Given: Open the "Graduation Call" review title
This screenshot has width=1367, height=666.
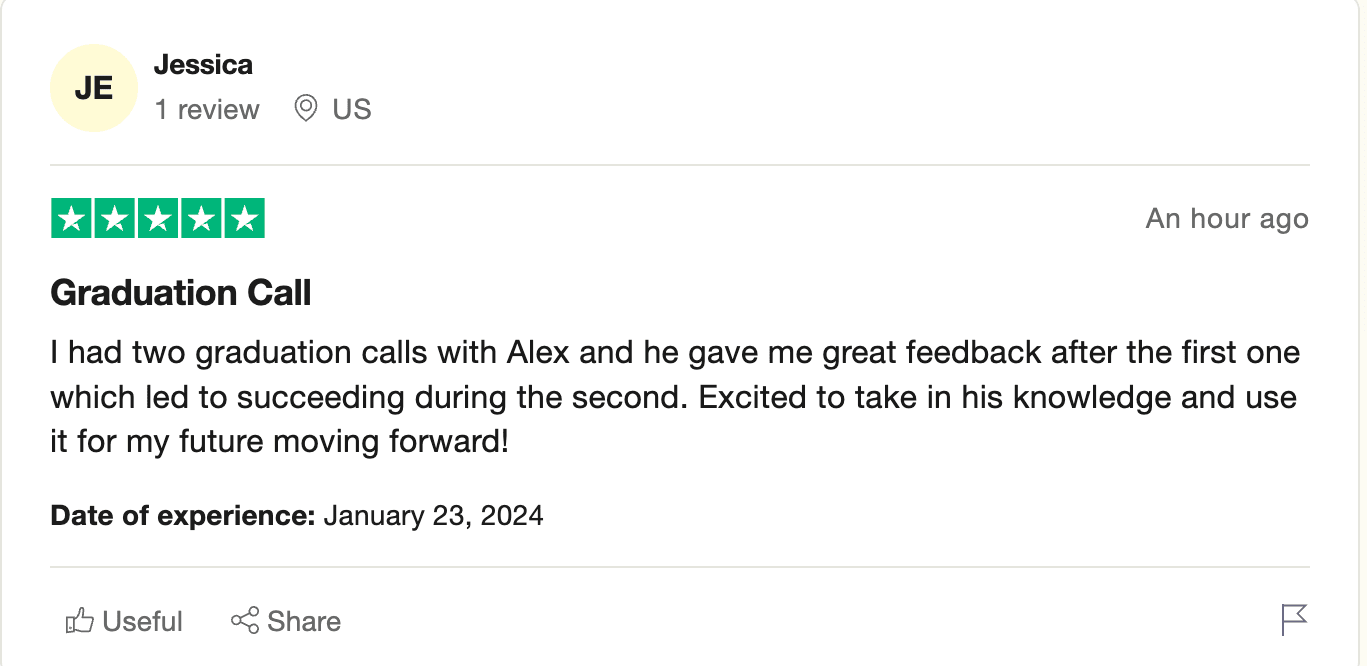Looking at the screenshot, I should (181, 293).
